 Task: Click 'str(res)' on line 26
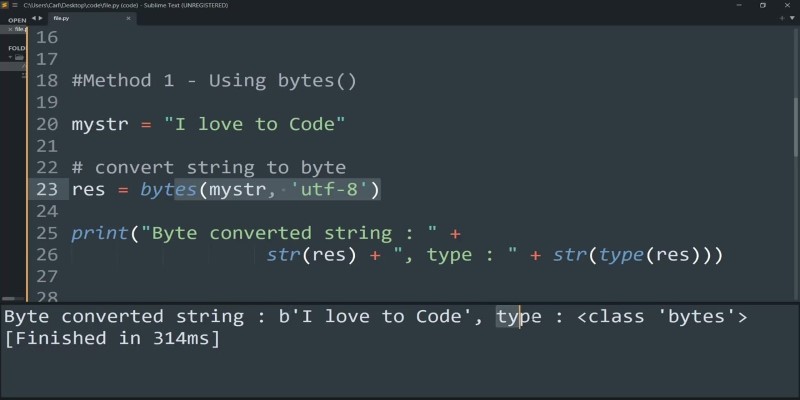click(x=311, y=255)
